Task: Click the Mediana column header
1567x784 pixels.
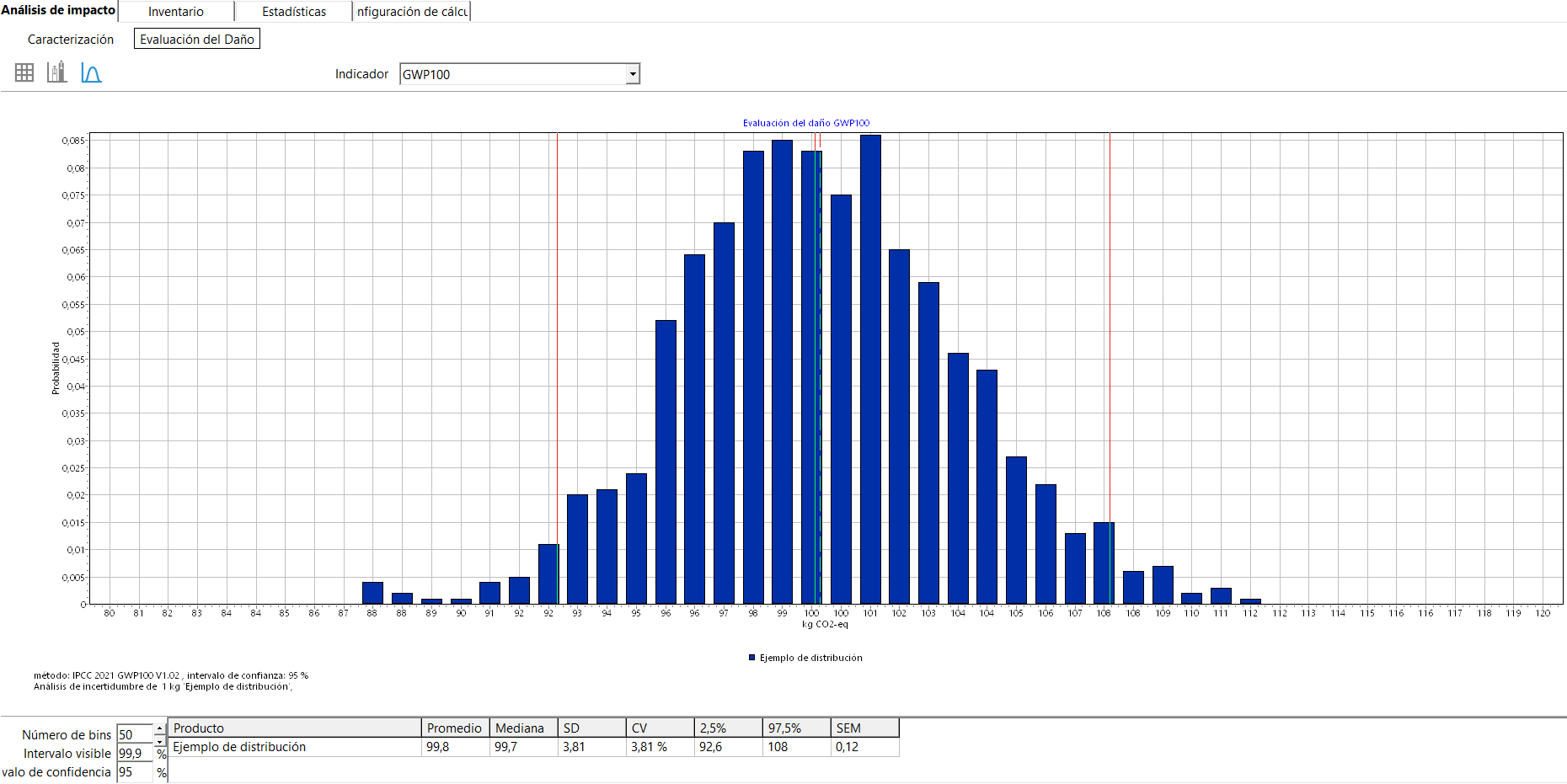Action: pos(523,728)
